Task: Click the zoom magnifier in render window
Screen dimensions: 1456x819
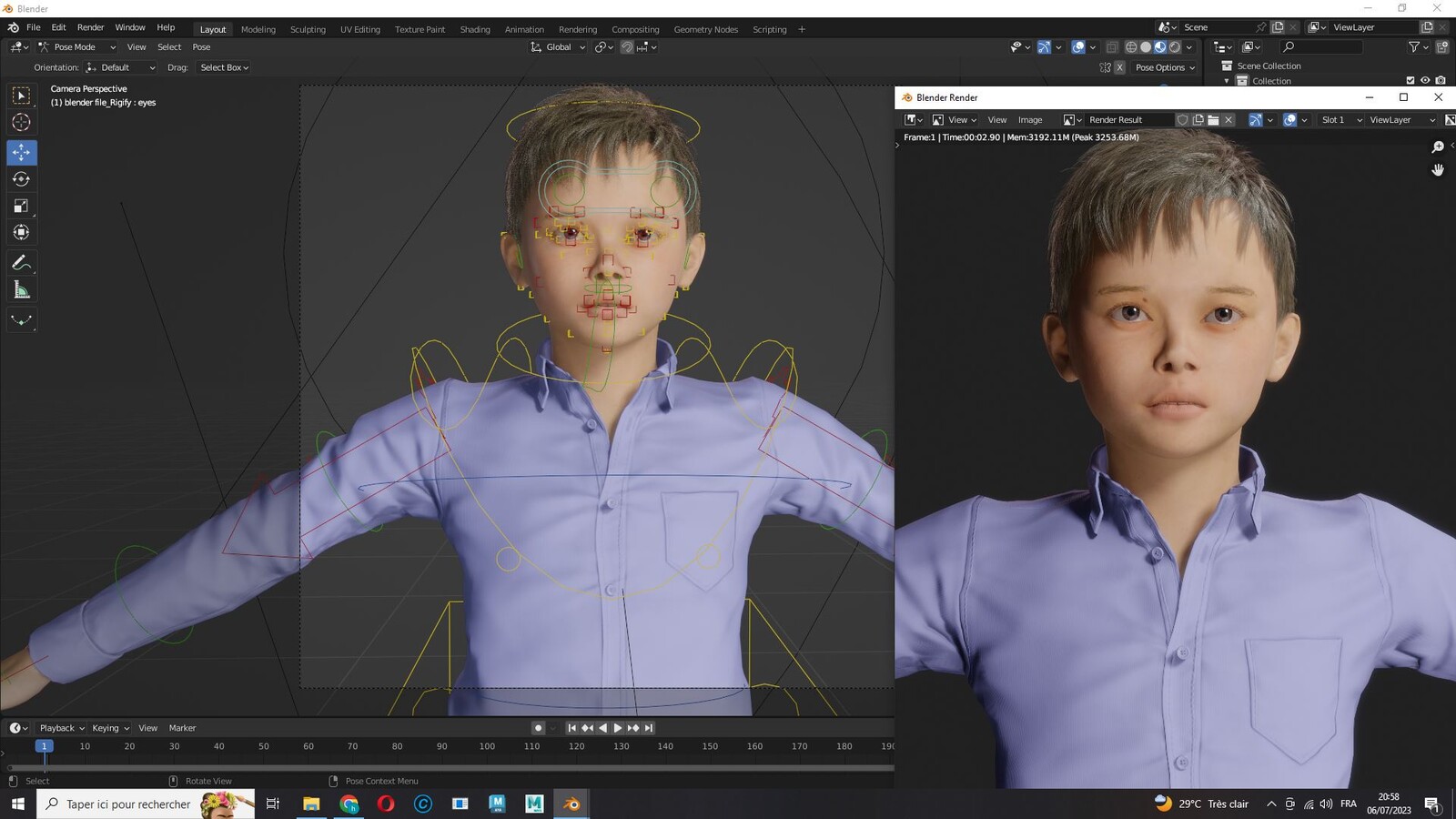Action: pos(1438,147)
